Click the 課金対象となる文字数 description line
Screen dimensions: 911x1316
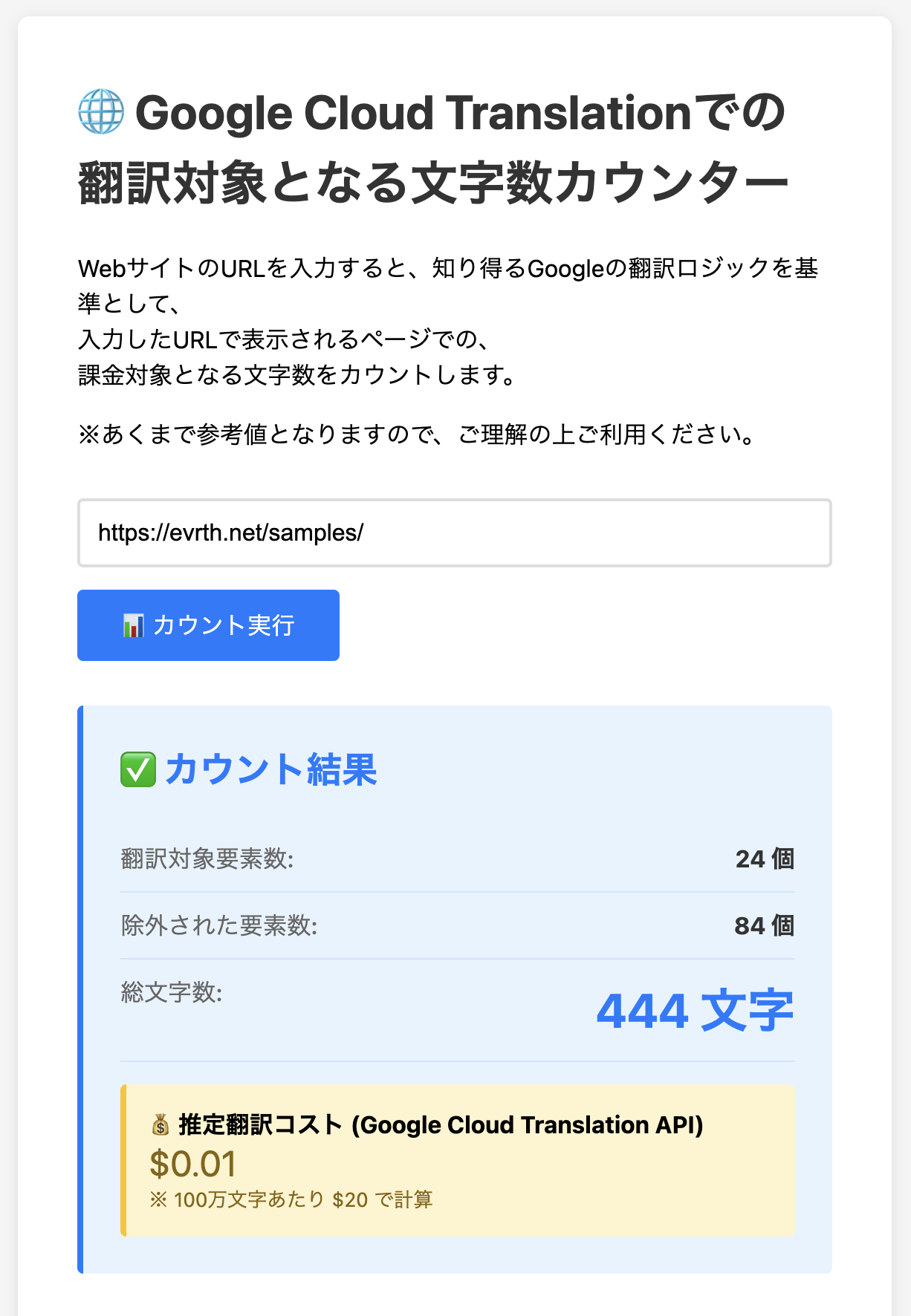pos(296,375)
